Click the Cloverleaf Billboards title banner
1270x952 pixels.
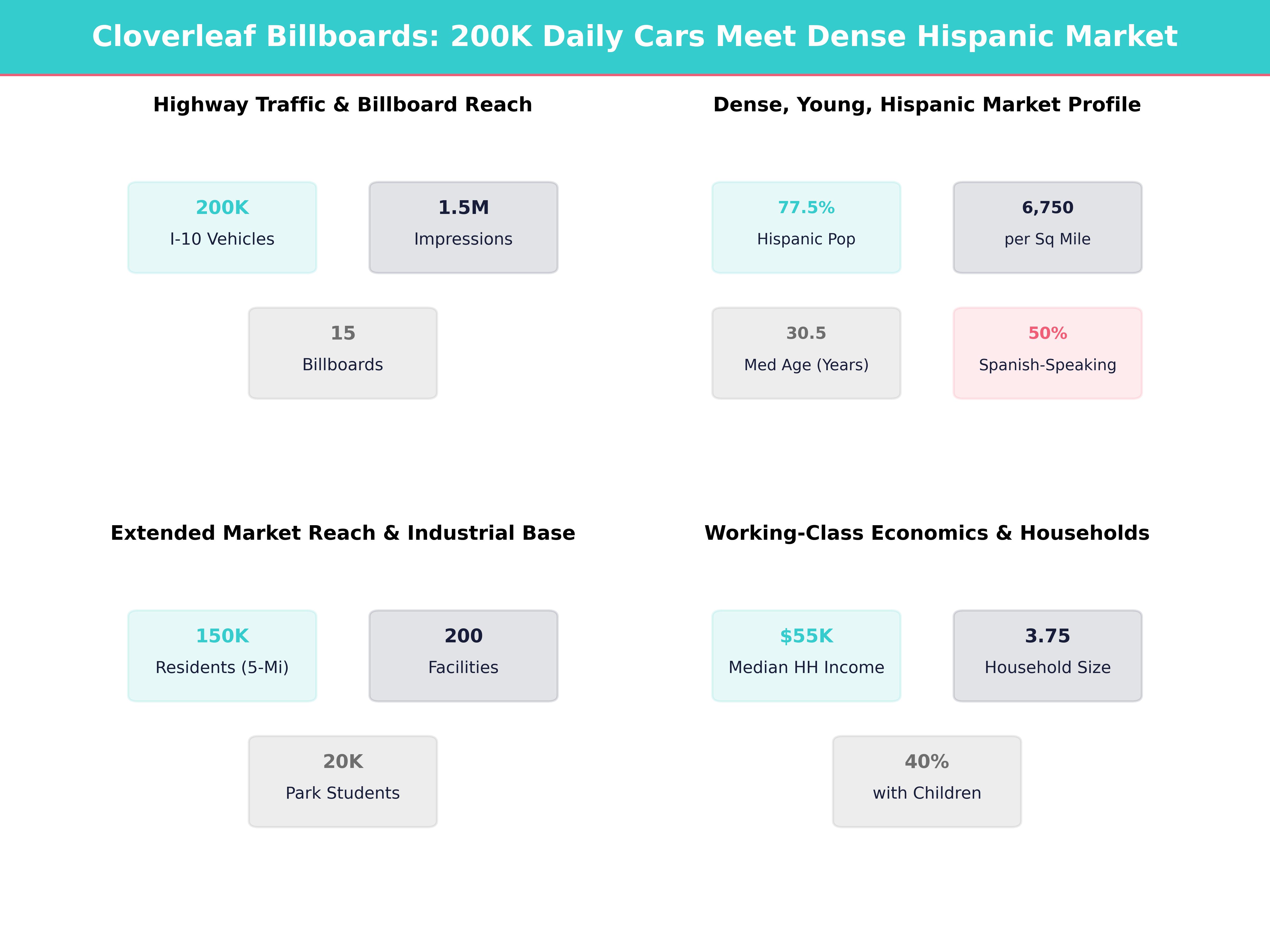634,36
